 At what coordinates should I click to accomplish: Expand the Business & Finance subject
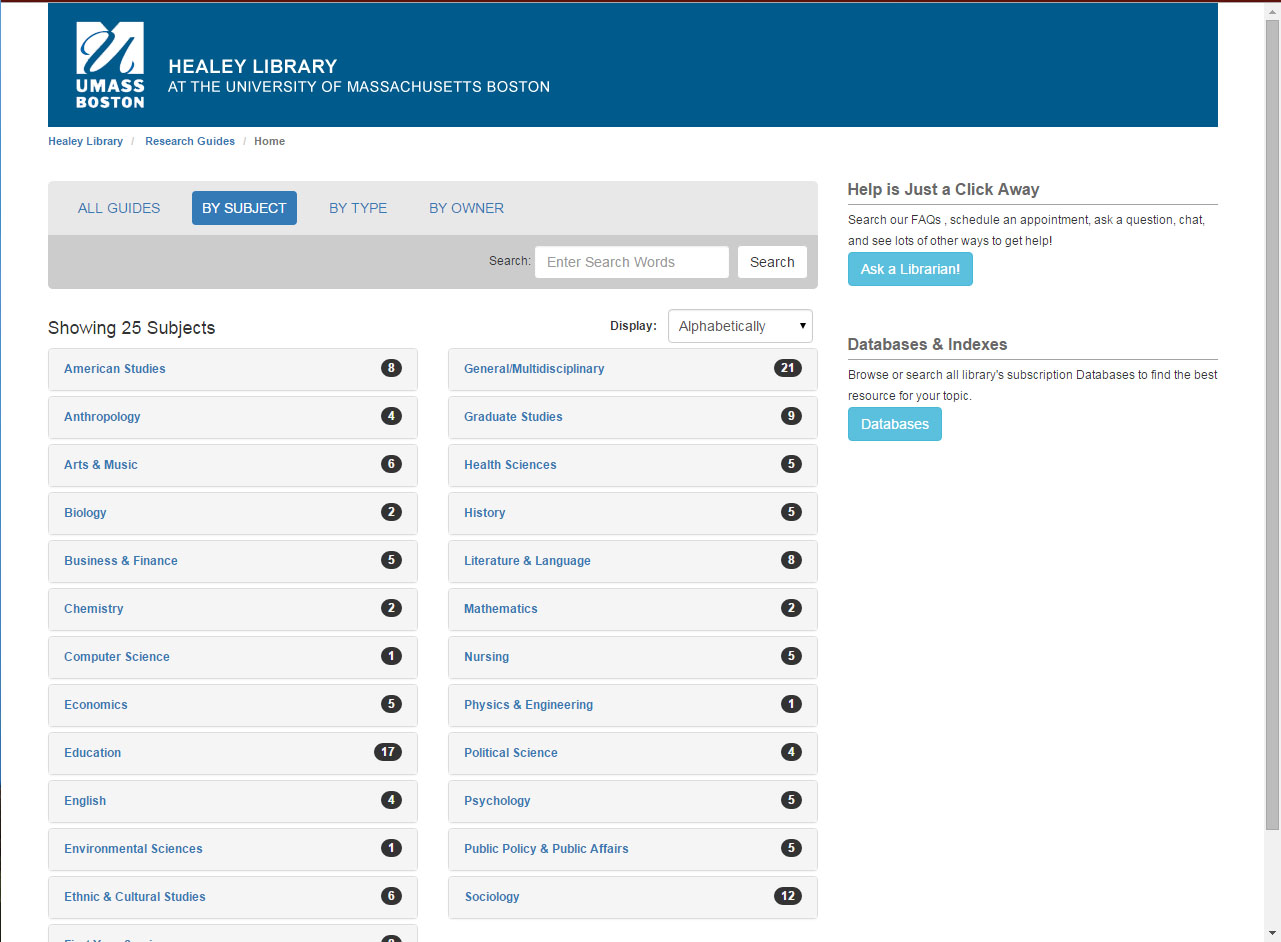(233, 561)
